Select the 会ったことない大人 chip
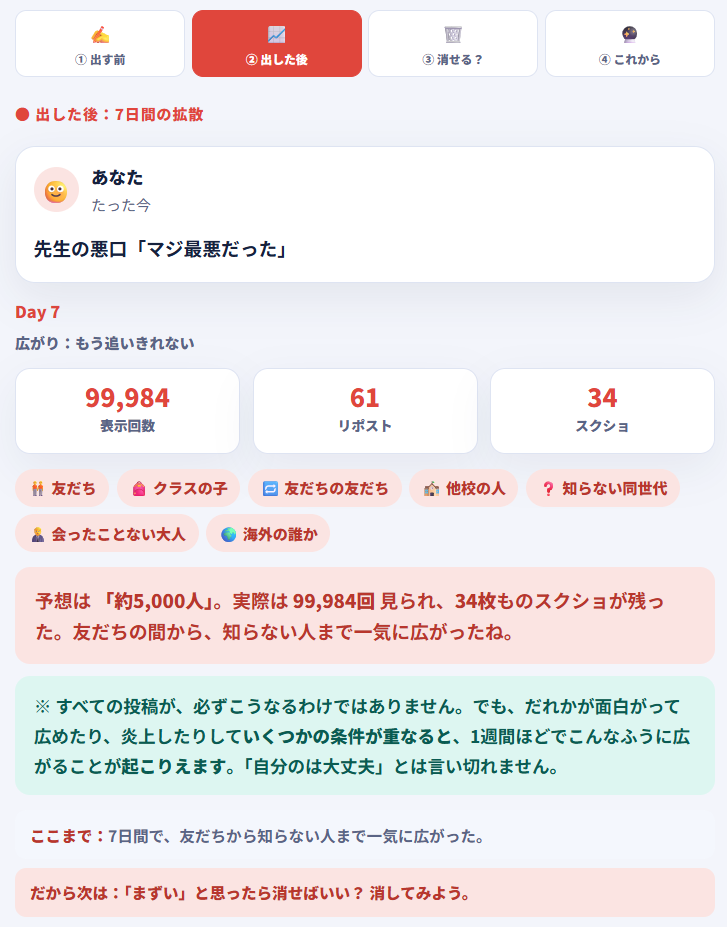This screenshot has width=727, height=927. 107,534
